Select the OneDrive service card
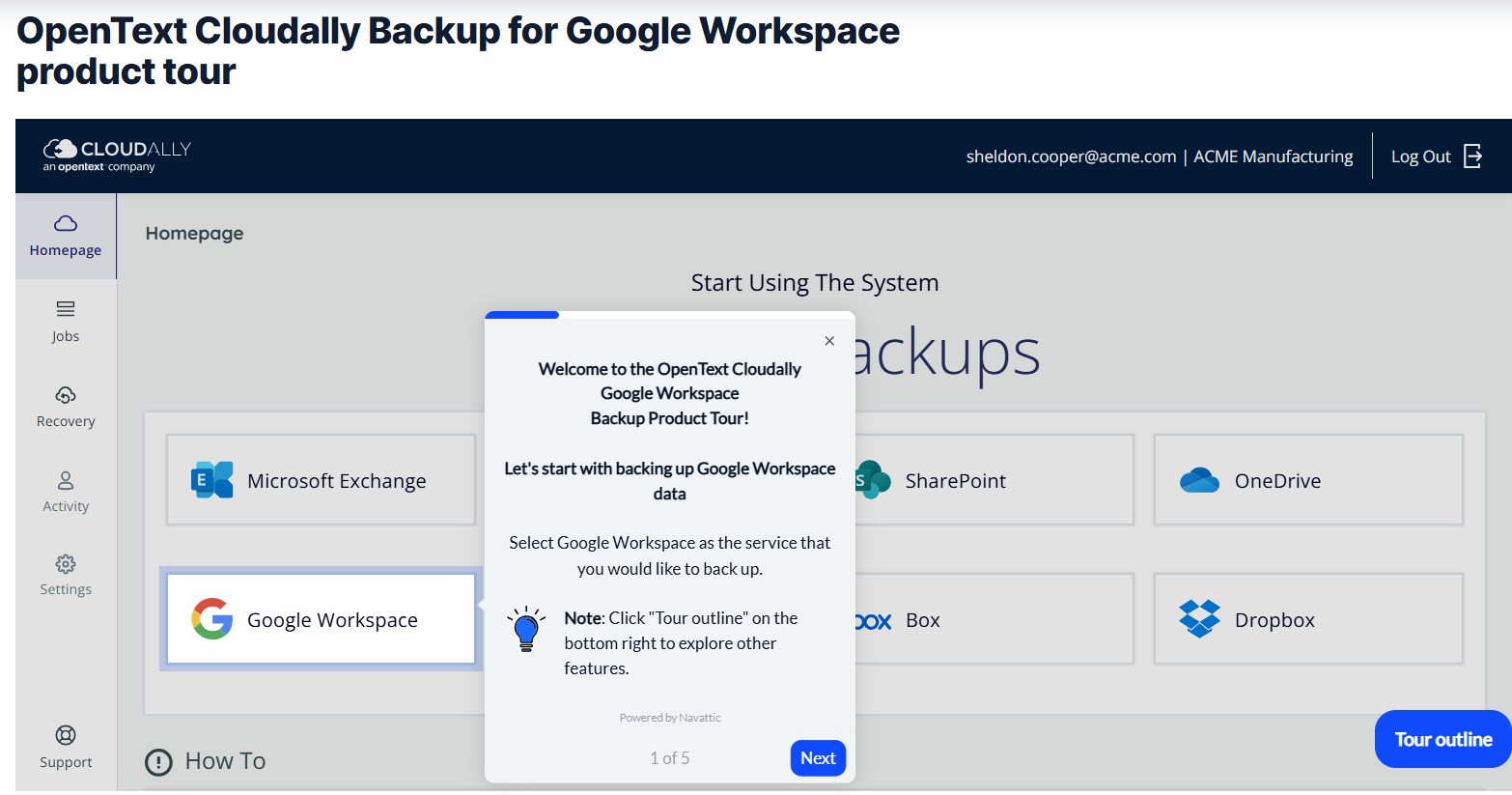Screen dimensions: 1512x795 point(1308,480)
